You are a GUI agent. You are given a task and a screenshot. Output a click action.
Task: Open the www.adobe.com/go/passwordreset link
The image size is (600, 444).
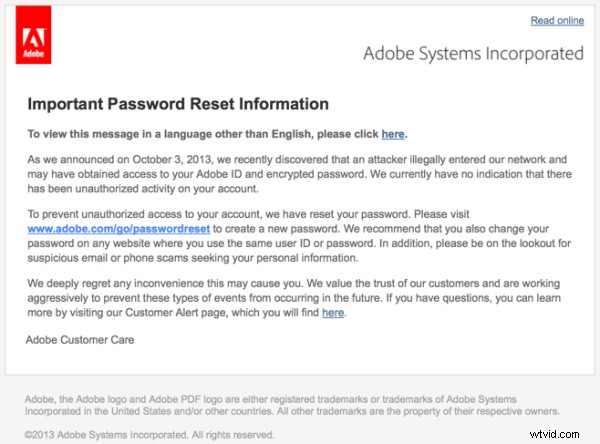coord(119,229)
